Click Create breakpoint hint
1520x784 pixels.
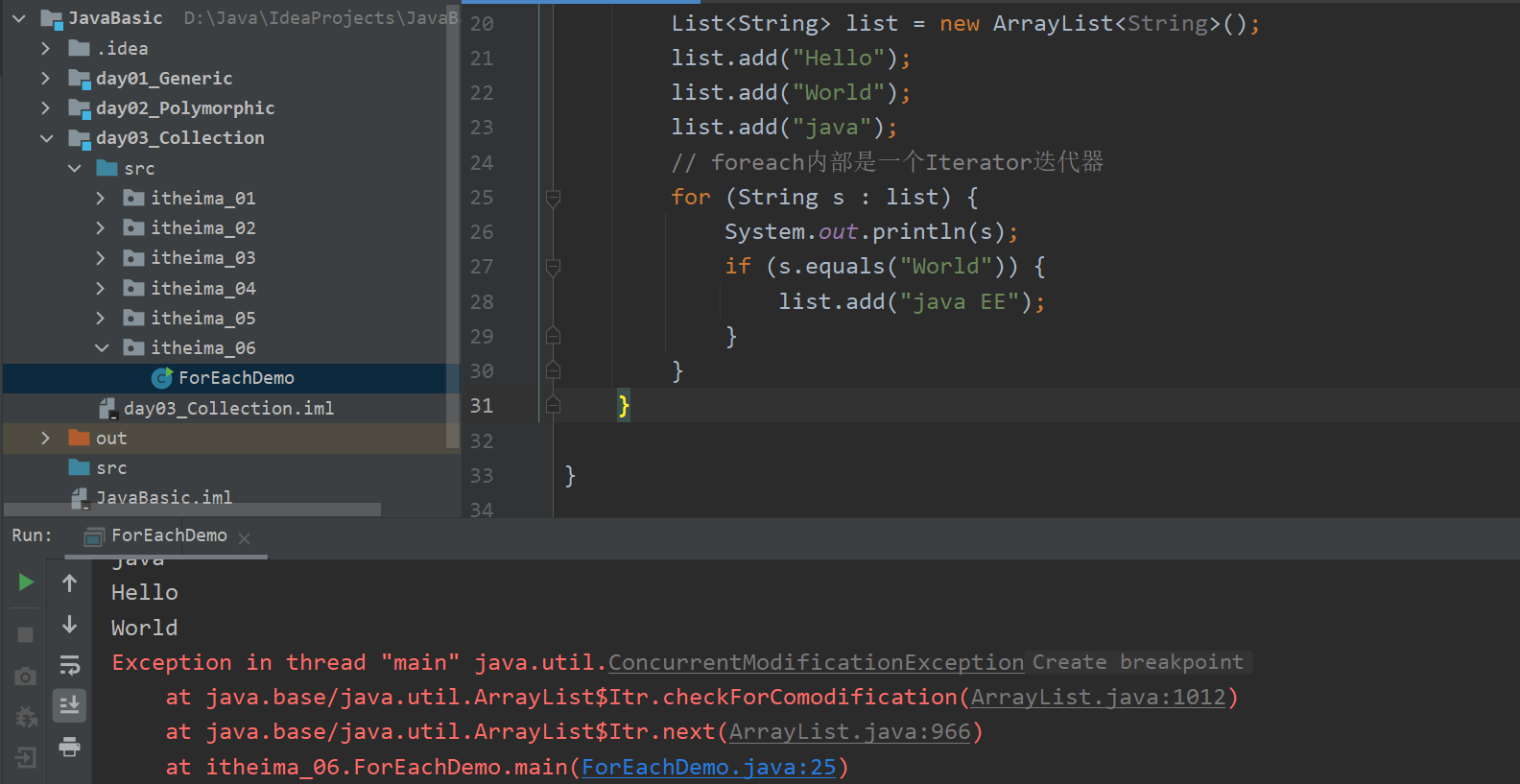click(x=1137, y=662)
